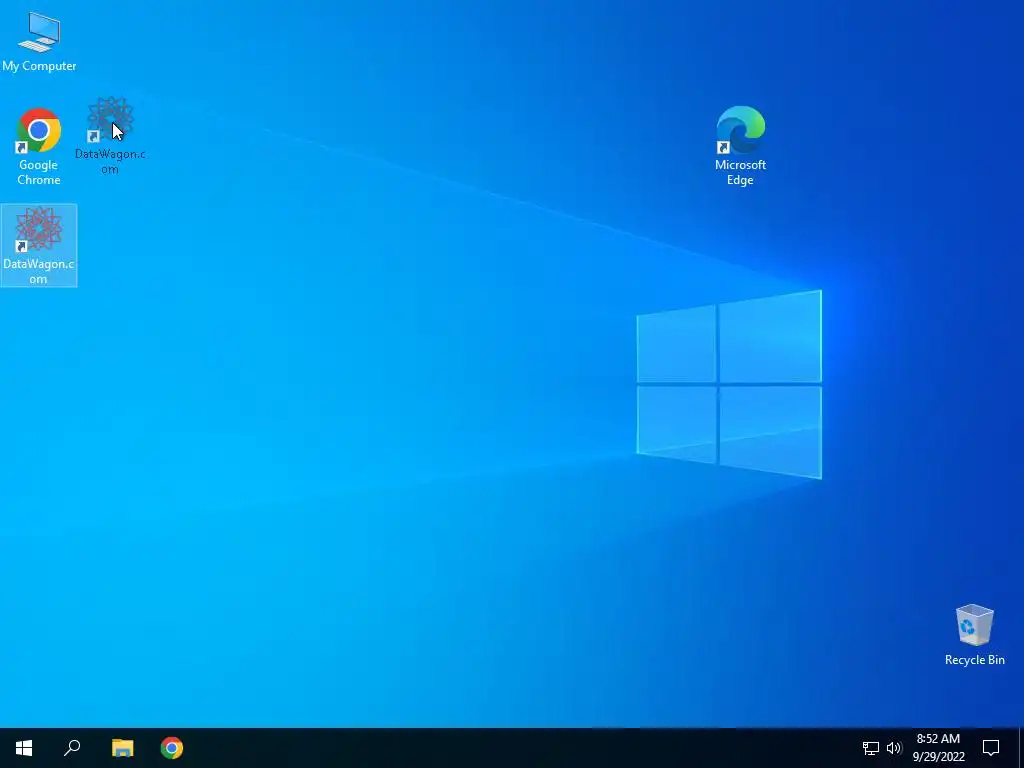Launch Chrome from the taskbar
Viewport: 1024px width, 768px height.
pos(172,748)
